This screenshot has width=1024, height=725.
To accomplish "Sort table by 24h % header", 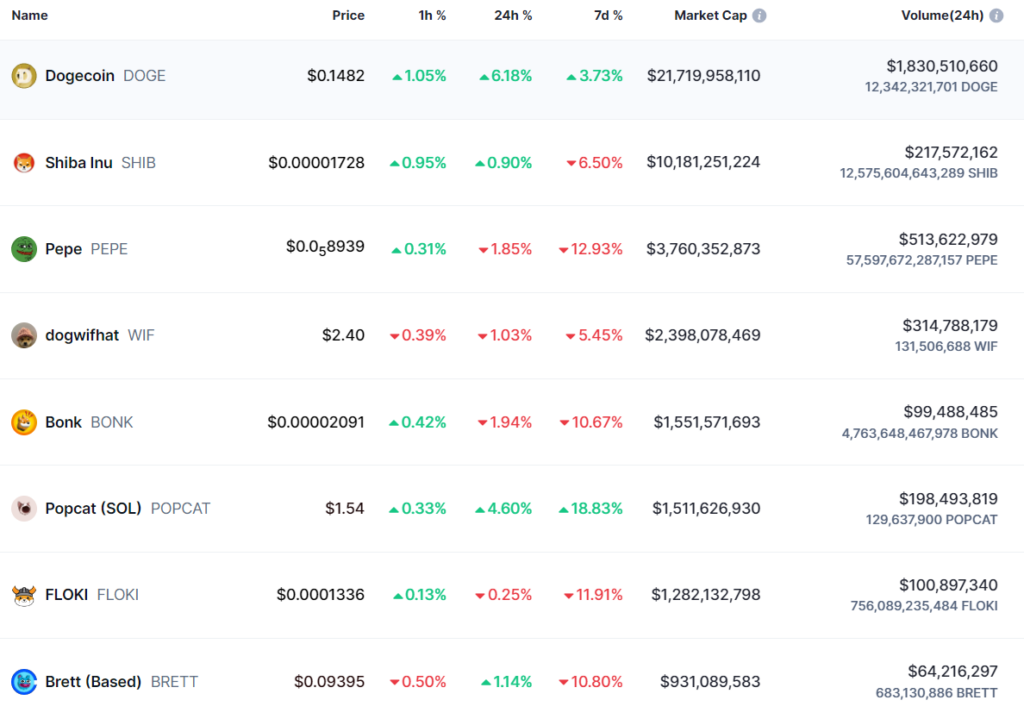I will point(513,16).
